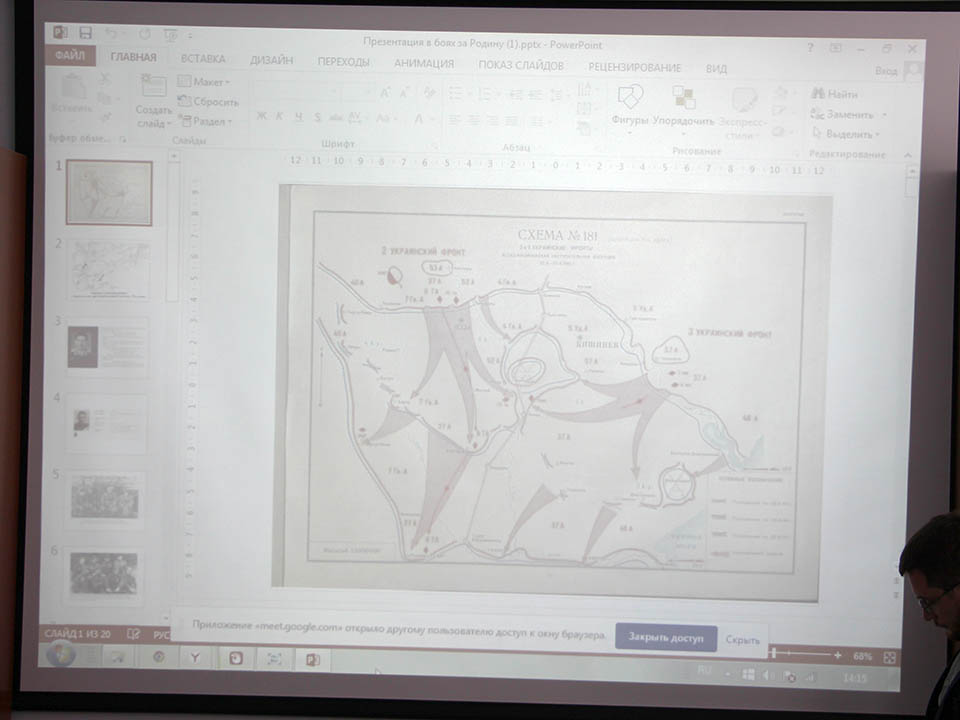Select slide 3 thumbnail in the panel
This screenshot has height=720, width=960.
[x=109, y=347]
